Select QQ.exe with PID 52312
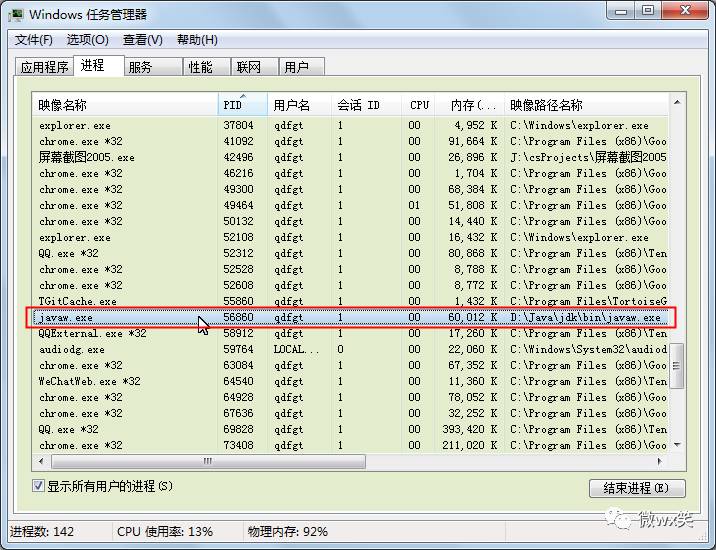Image resolution: width=716 pixels, height=550 pixels. coord(350,253)
